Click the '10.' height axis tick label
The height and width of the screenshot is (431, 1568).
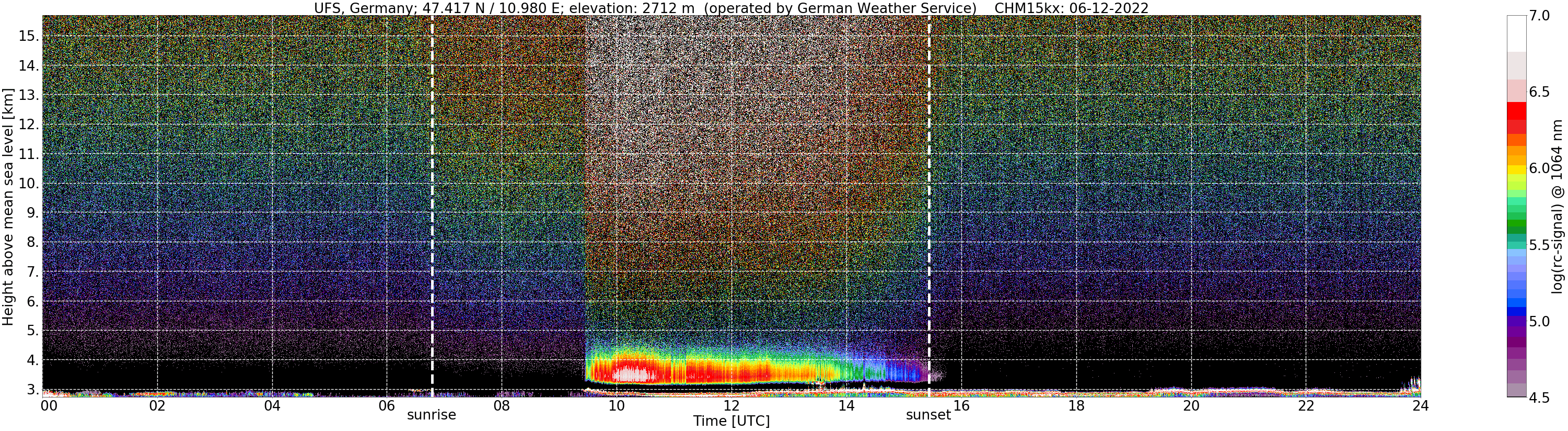pos(28,184)
